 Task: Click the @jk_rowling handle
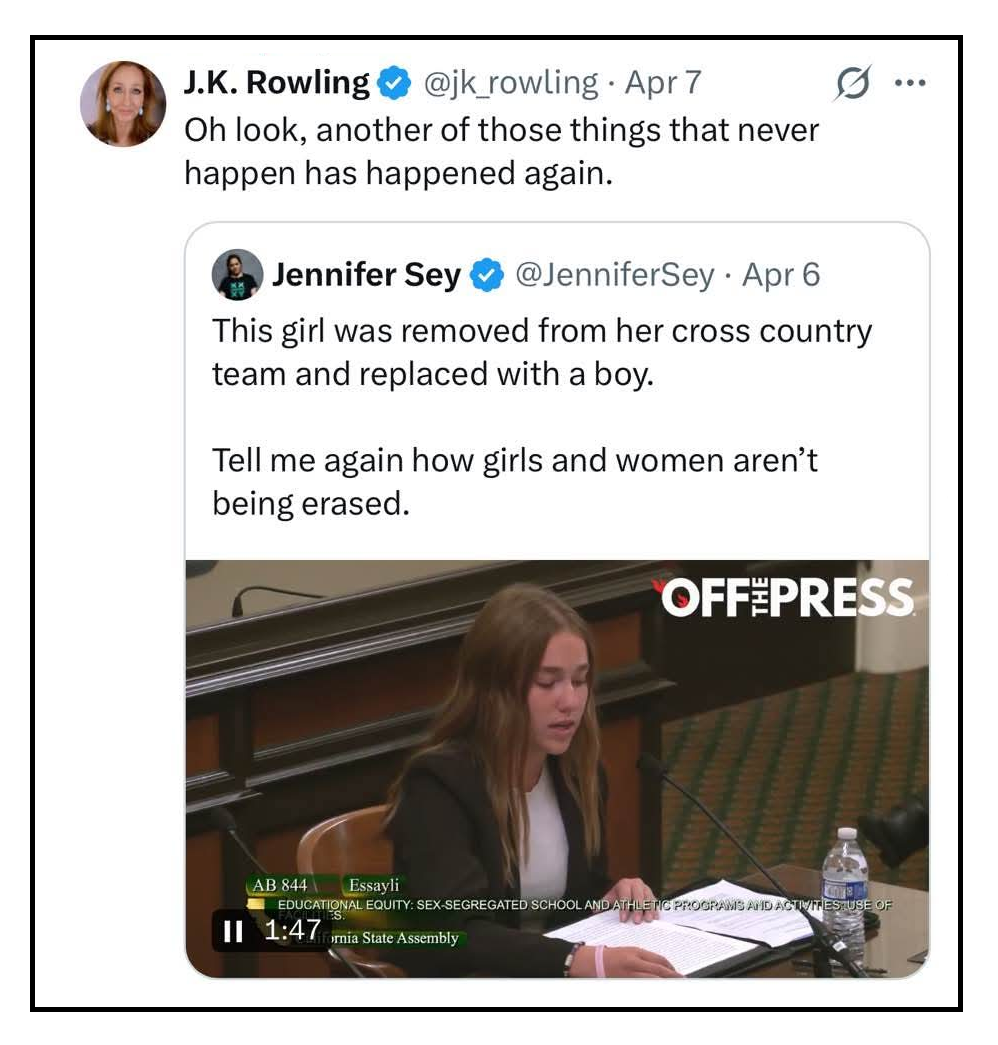point(511,83)
